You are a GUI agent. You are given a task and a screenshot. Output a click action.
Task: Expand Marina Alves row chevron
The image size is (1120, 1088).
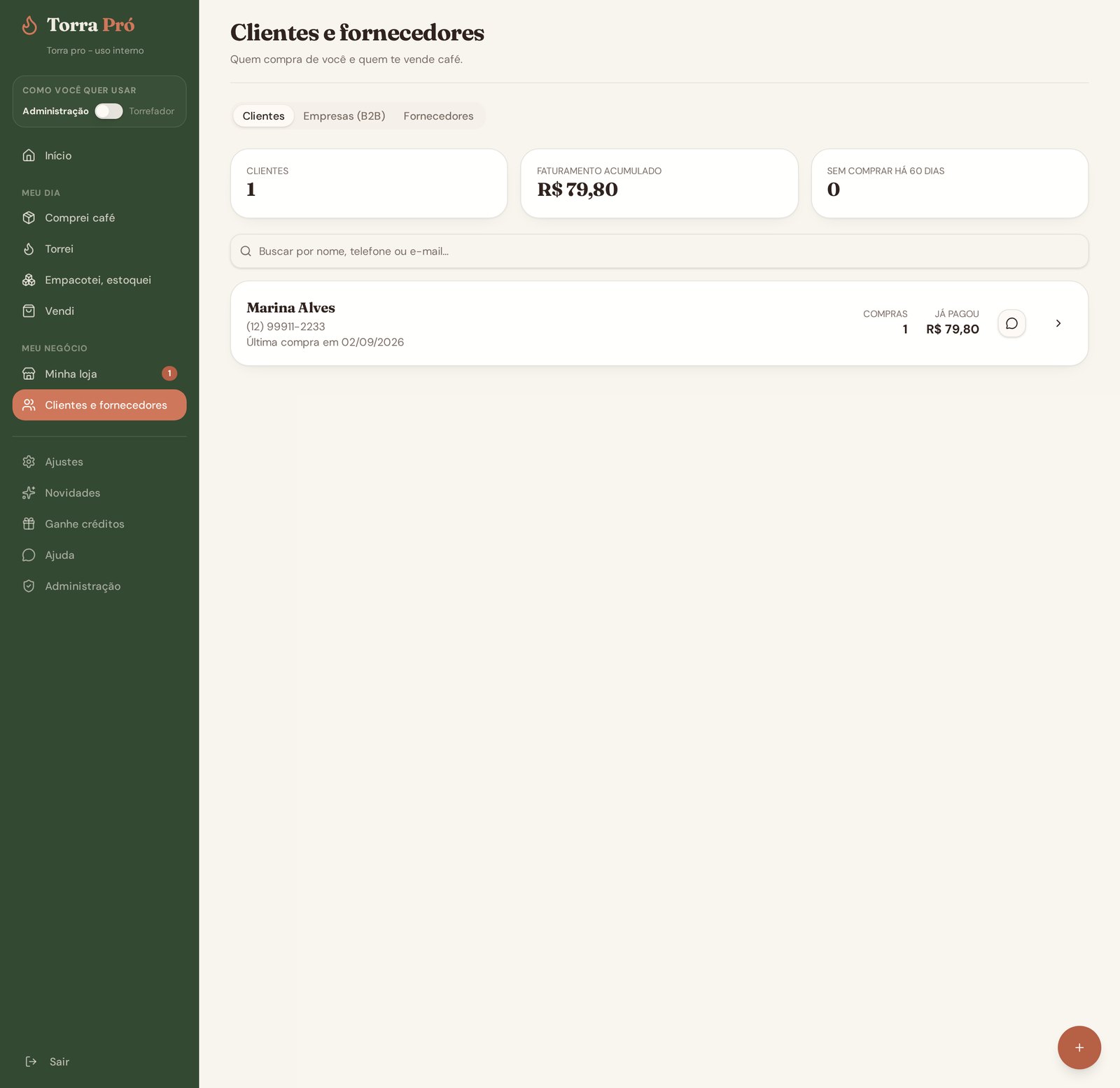[1058, 323]
